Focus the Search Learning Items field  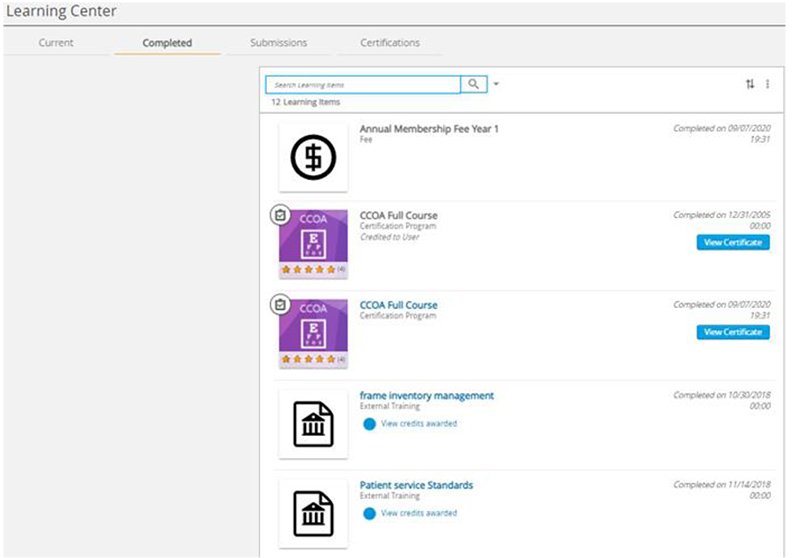tap(363, 85)
